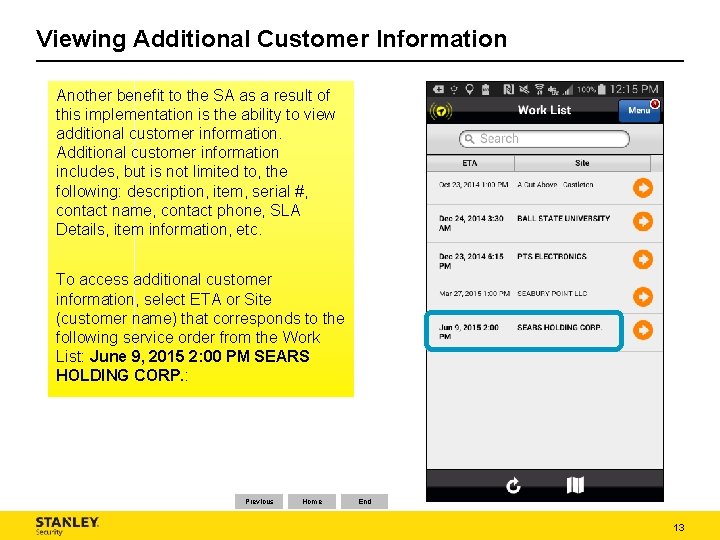Screen dimensions: 720x540
Task: Click the Search field in Work List
Action: coord(544,139)
